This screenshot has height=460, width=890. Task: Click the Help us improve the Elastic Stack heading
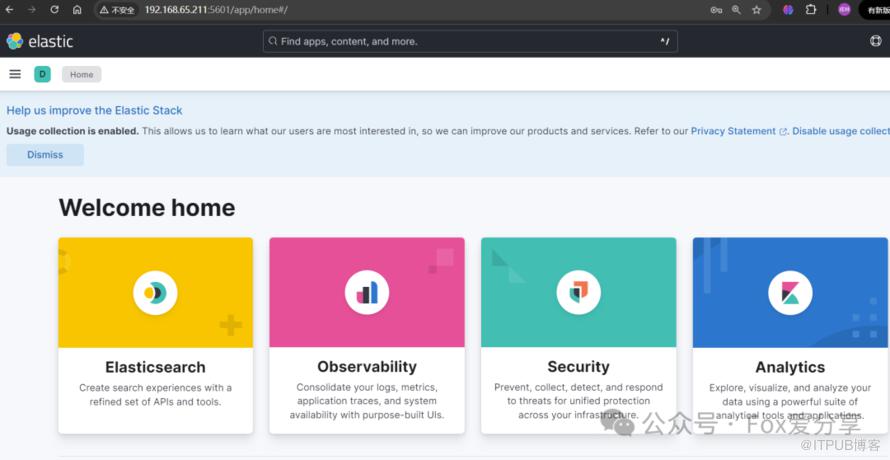[x=95, y=111]
